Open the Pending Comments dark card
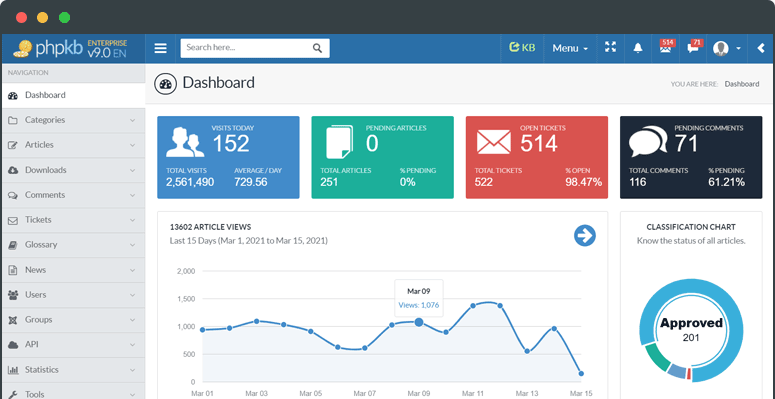The image size is (775, 399). click(x=691, y=157)
